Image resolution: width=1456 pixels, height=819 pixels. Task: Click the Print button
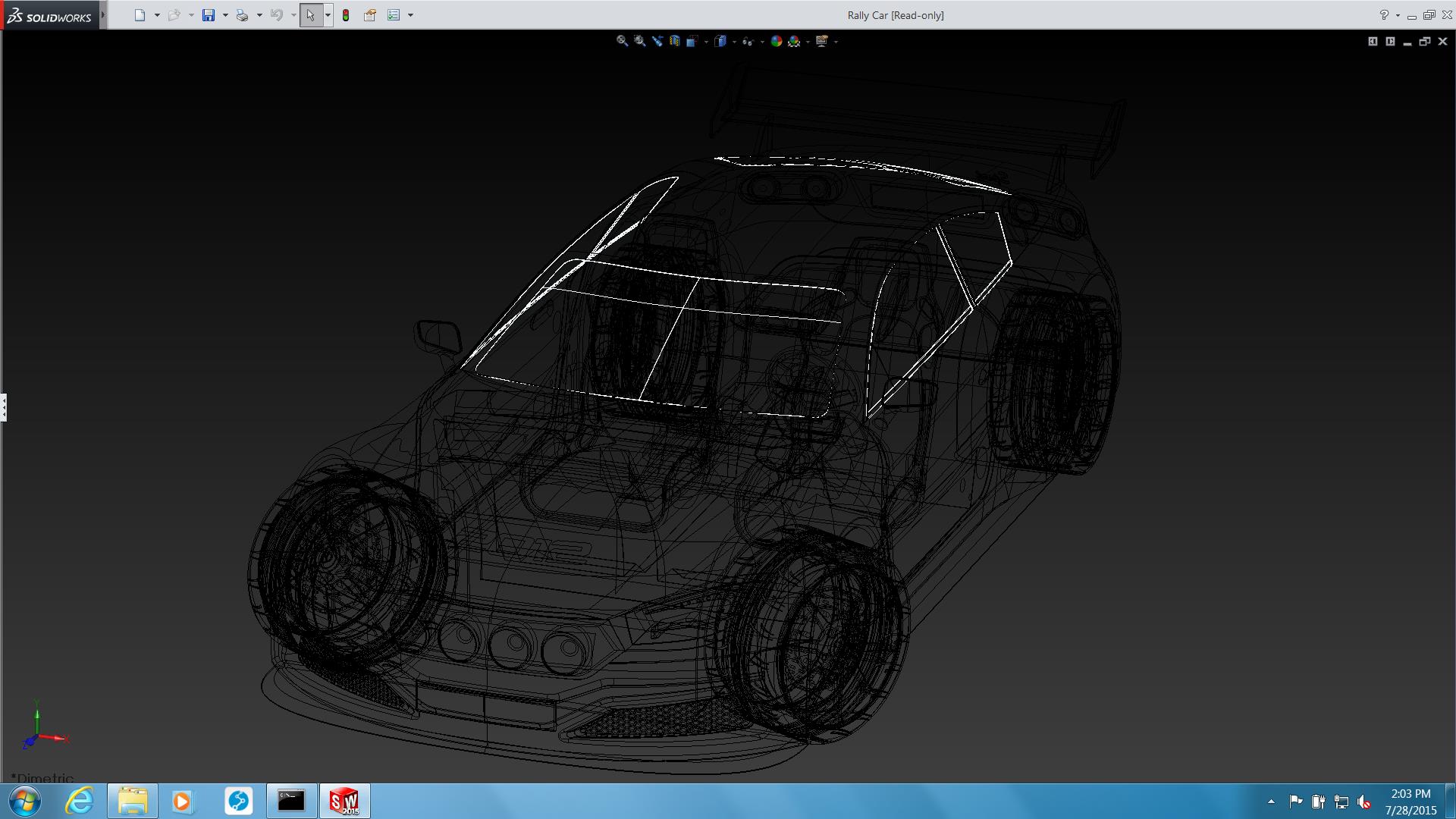click(x=242, y=15)
